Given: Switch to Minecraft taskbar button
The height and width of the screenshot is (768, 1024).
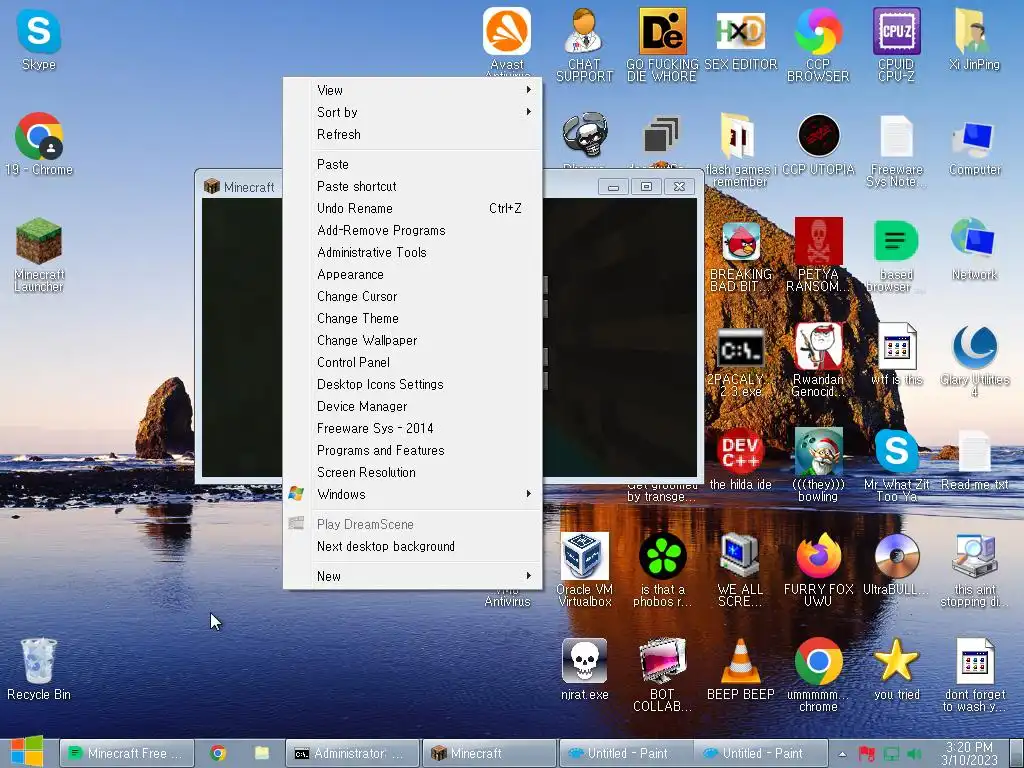Looking at the screenshot, I should pyautogui.click(x=488, y=754).
